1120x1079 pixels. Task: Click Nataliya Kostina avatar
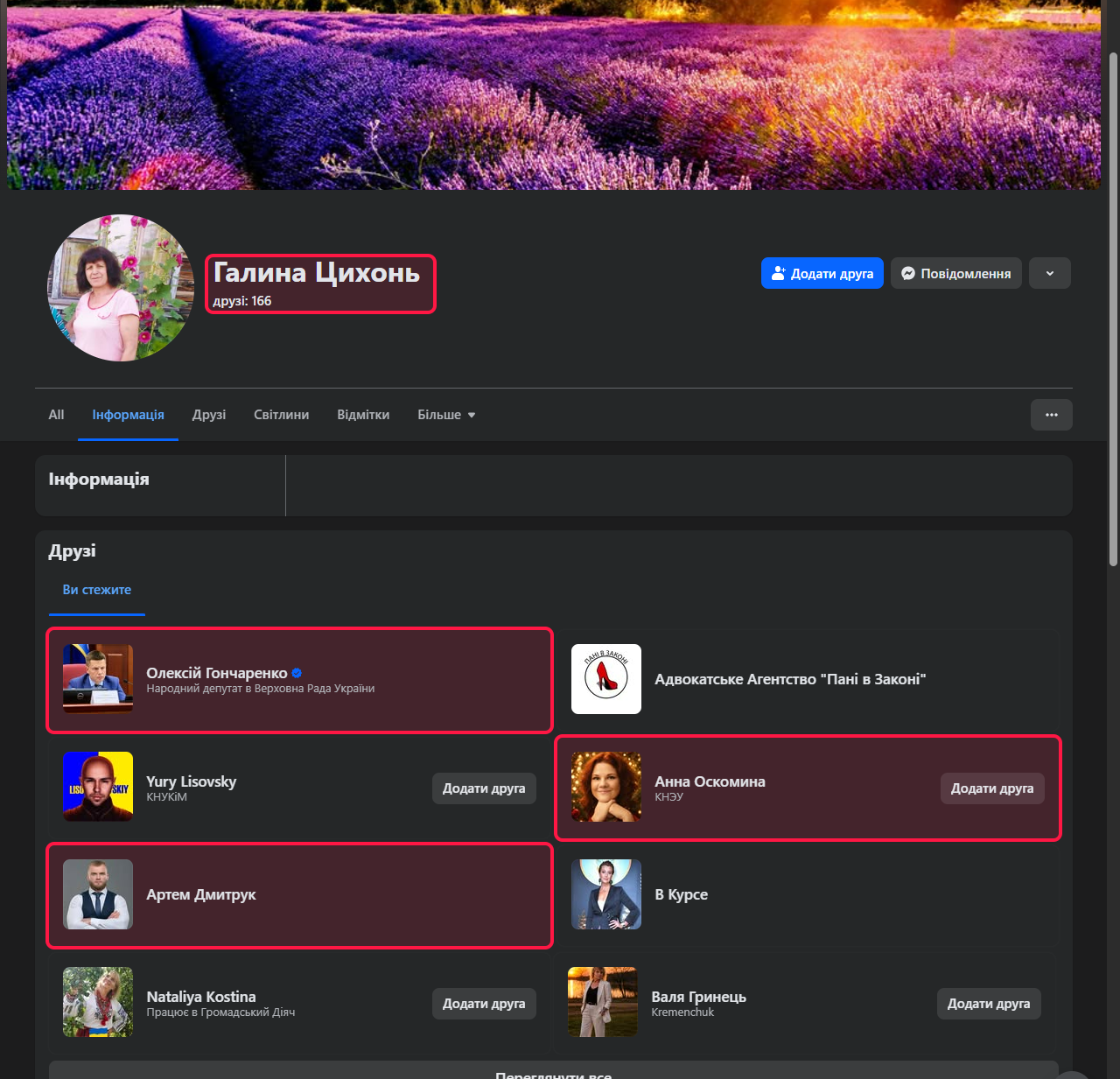98,1002
